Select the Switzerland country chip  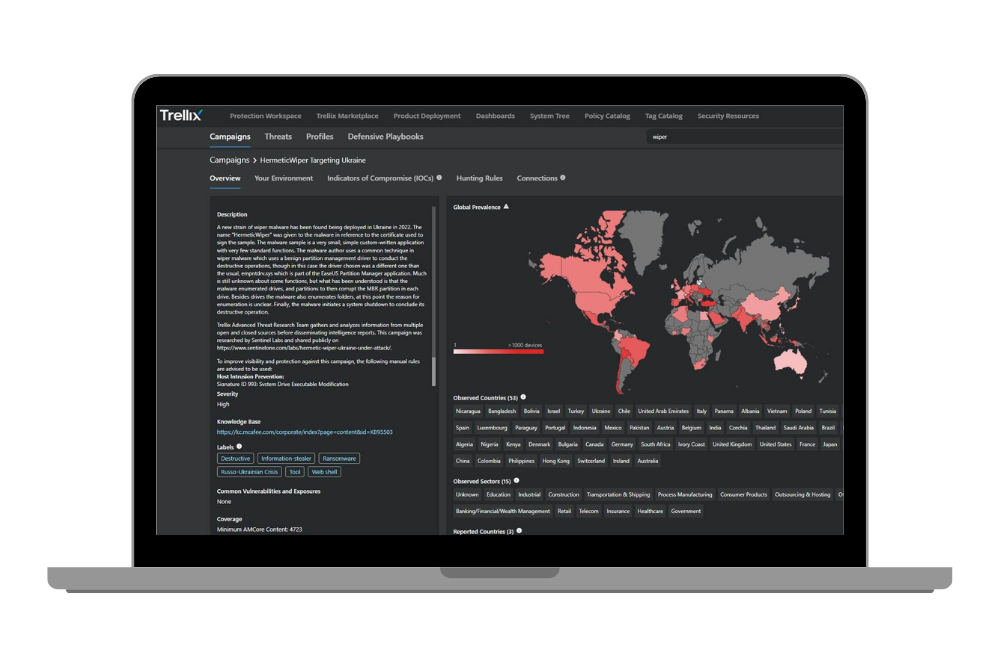pos(591,461)
